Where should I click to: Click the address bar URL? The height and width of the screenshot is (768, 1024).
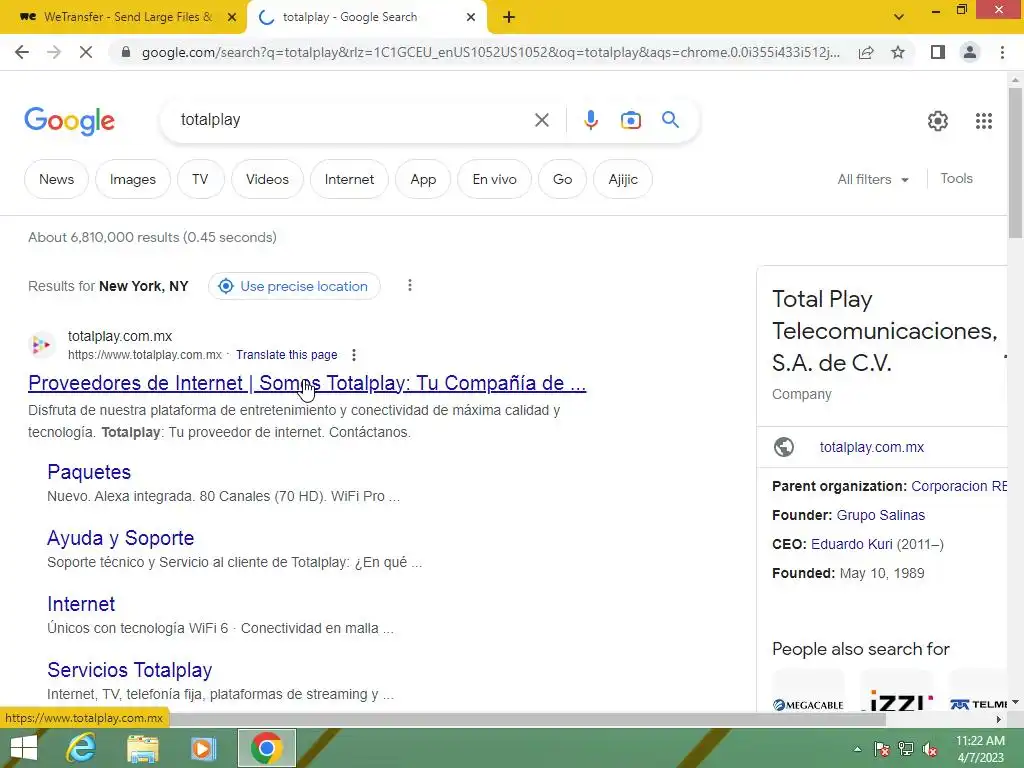point(490,52)
